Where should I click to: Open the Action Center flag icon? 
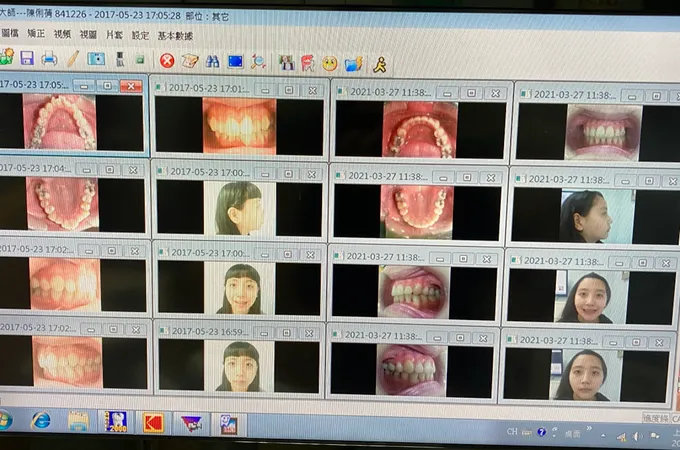(654, 435)
